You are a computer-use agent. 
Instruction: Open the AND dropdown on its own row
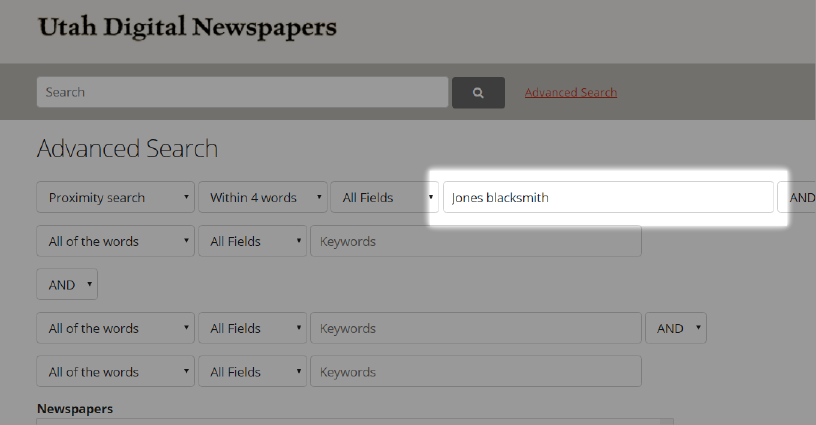pyautogui.click(x=67, y=285)
